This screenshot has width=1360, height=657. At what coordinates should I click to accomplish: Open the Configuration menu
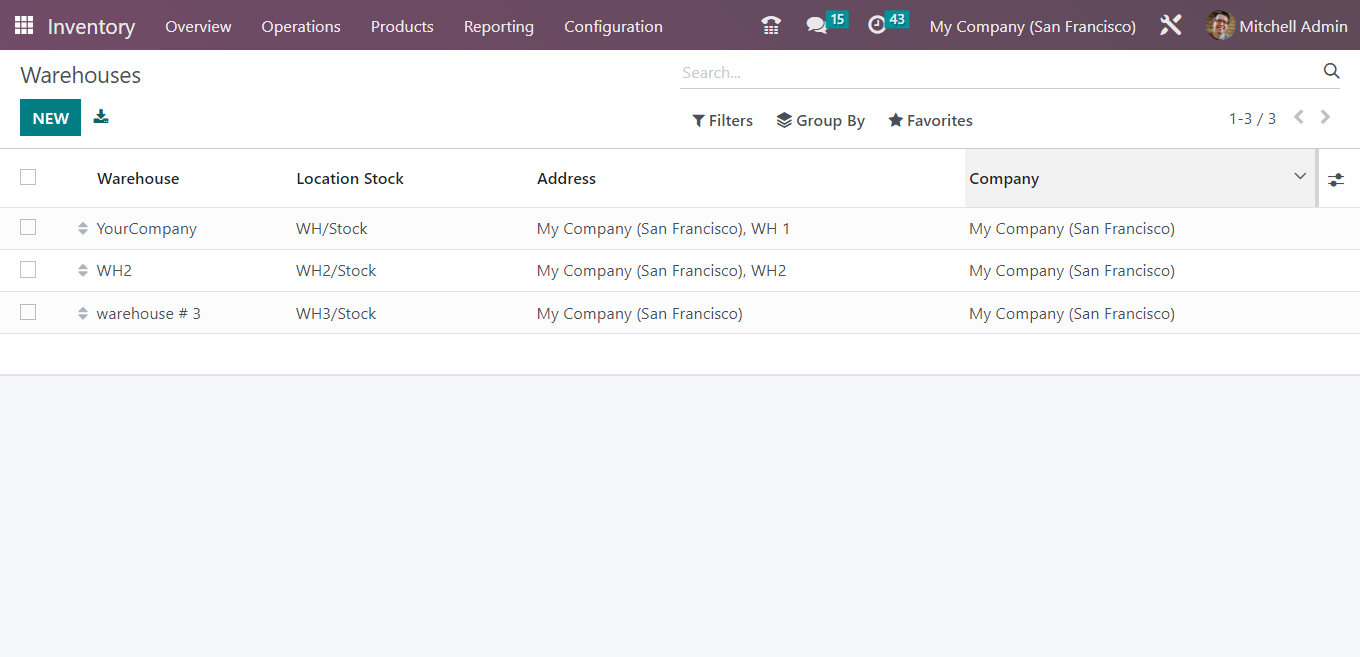pyautogui.click(x=613, y=26)
